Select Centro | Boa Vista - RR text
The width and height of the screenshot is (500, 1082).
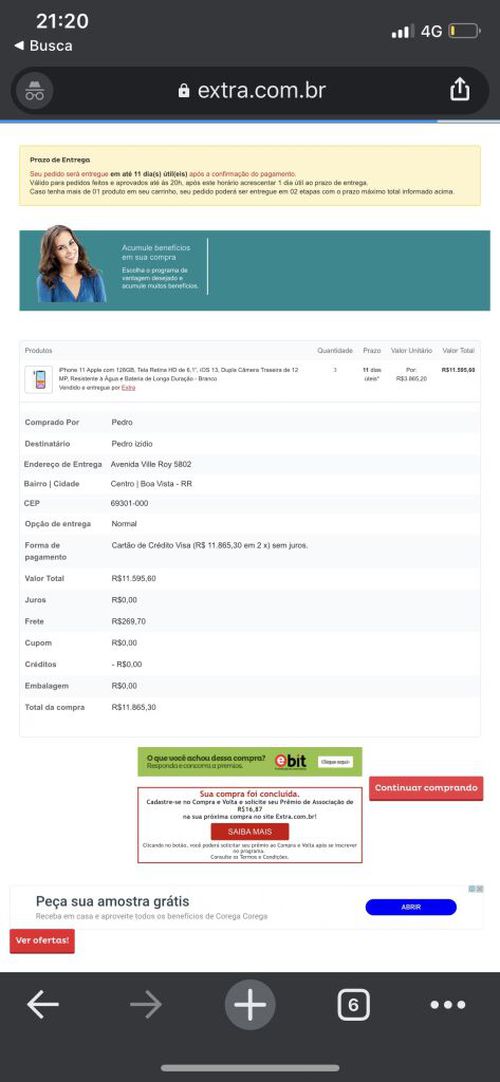(x=151, y=484)
